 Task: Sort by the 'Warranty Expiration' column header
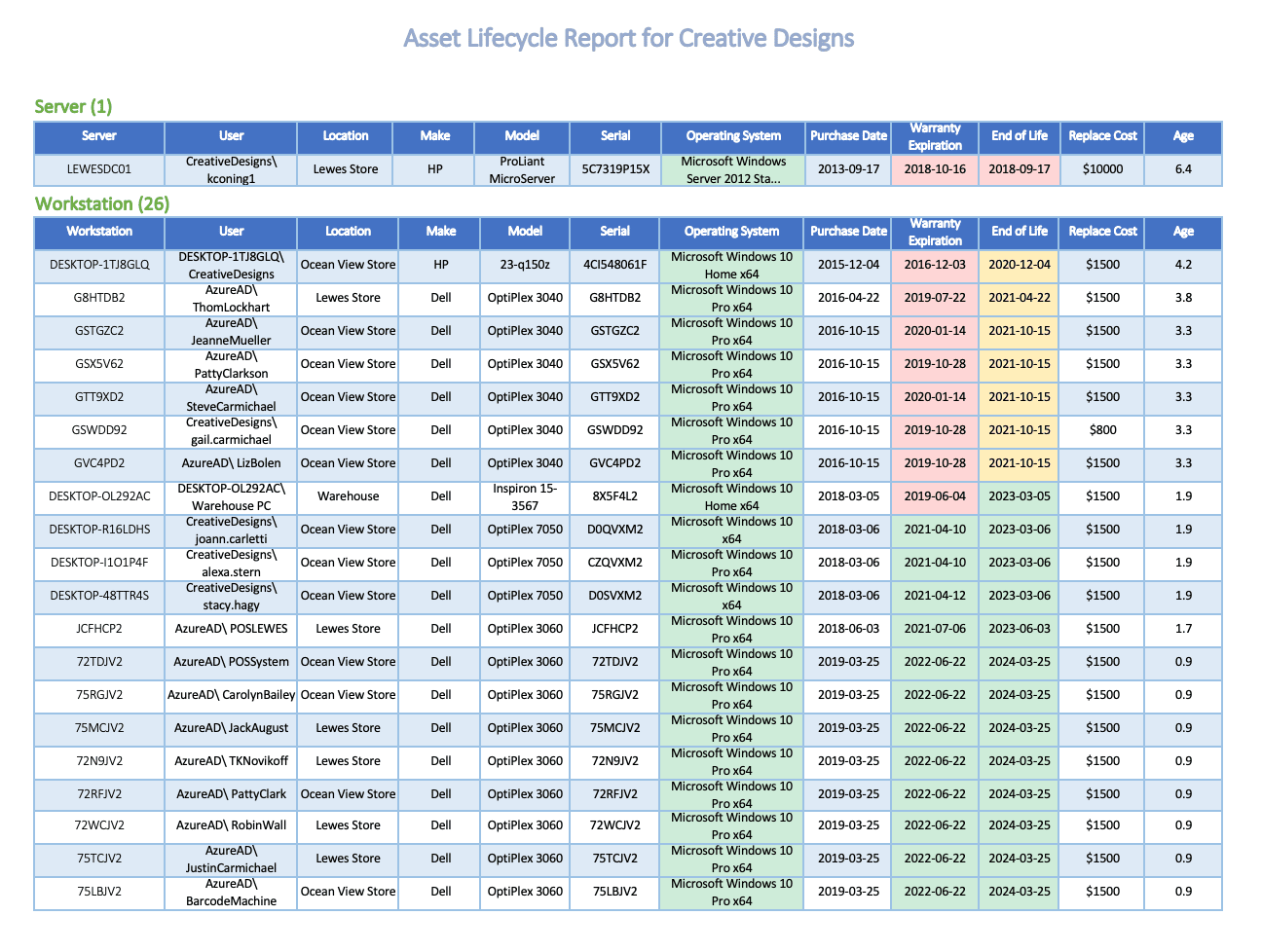click(x=934, y=136)
